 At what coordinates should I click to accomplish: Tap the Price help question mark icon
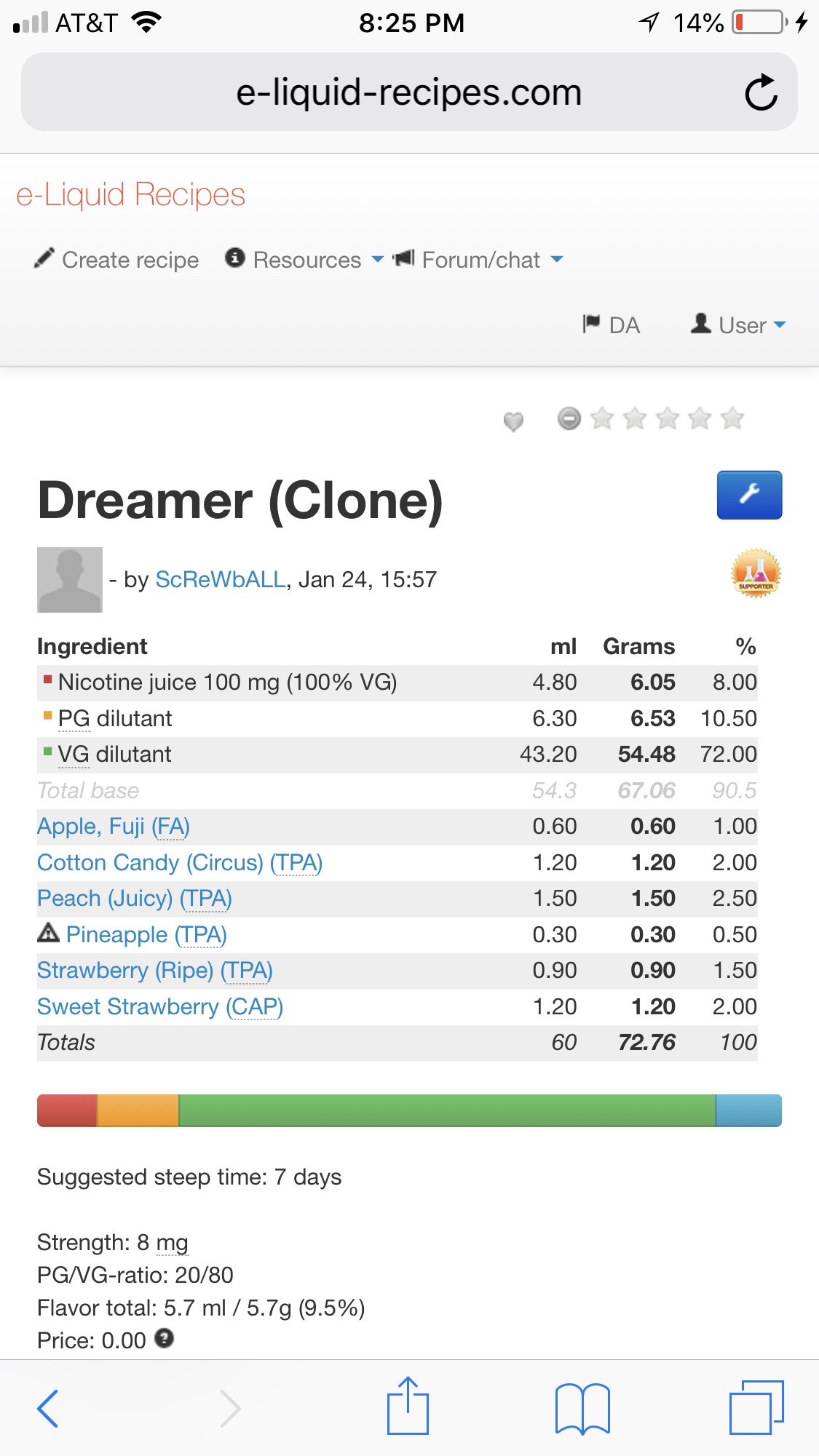(x=165, y=1338)
